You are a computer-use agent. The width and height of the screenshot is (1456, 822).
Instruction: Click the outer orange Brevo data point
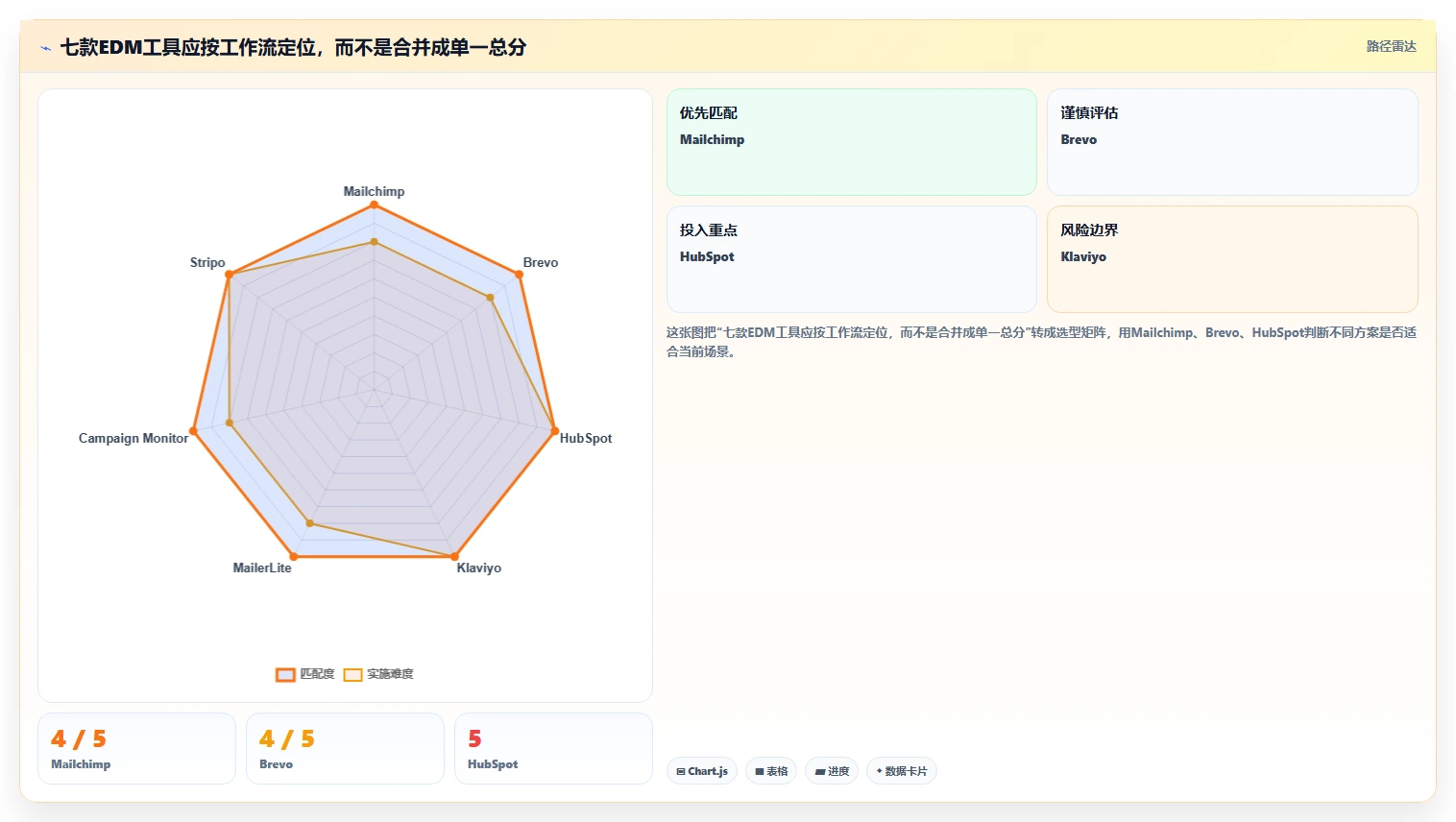pos(520,275)
